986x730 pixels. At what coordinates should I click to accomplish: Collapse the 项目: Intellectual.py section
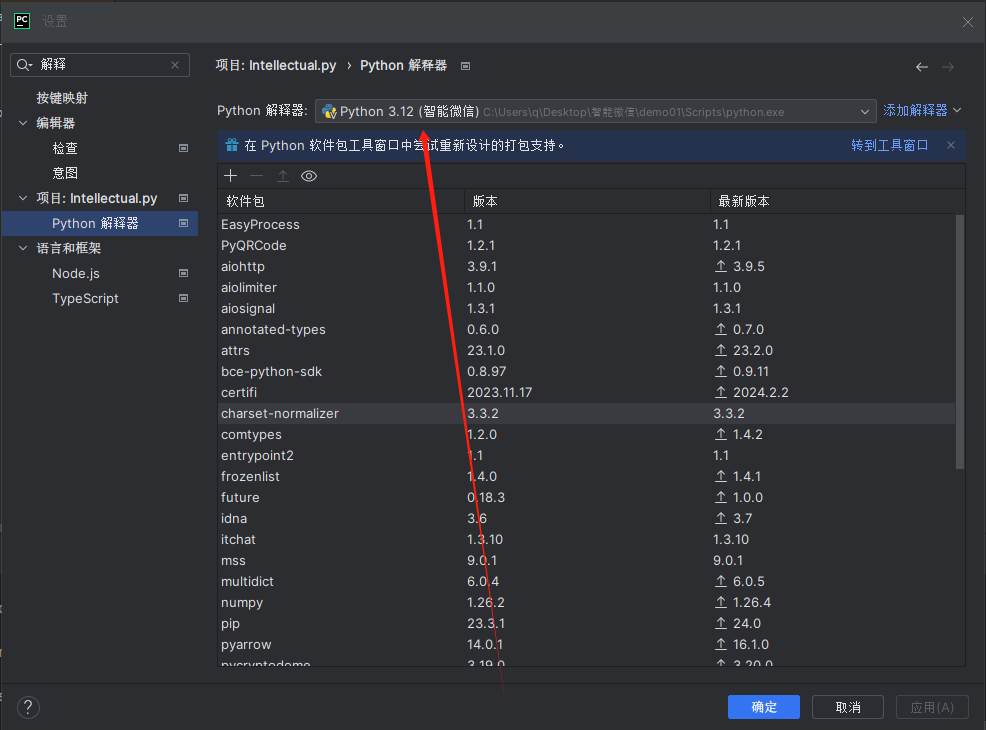[23, 198]
